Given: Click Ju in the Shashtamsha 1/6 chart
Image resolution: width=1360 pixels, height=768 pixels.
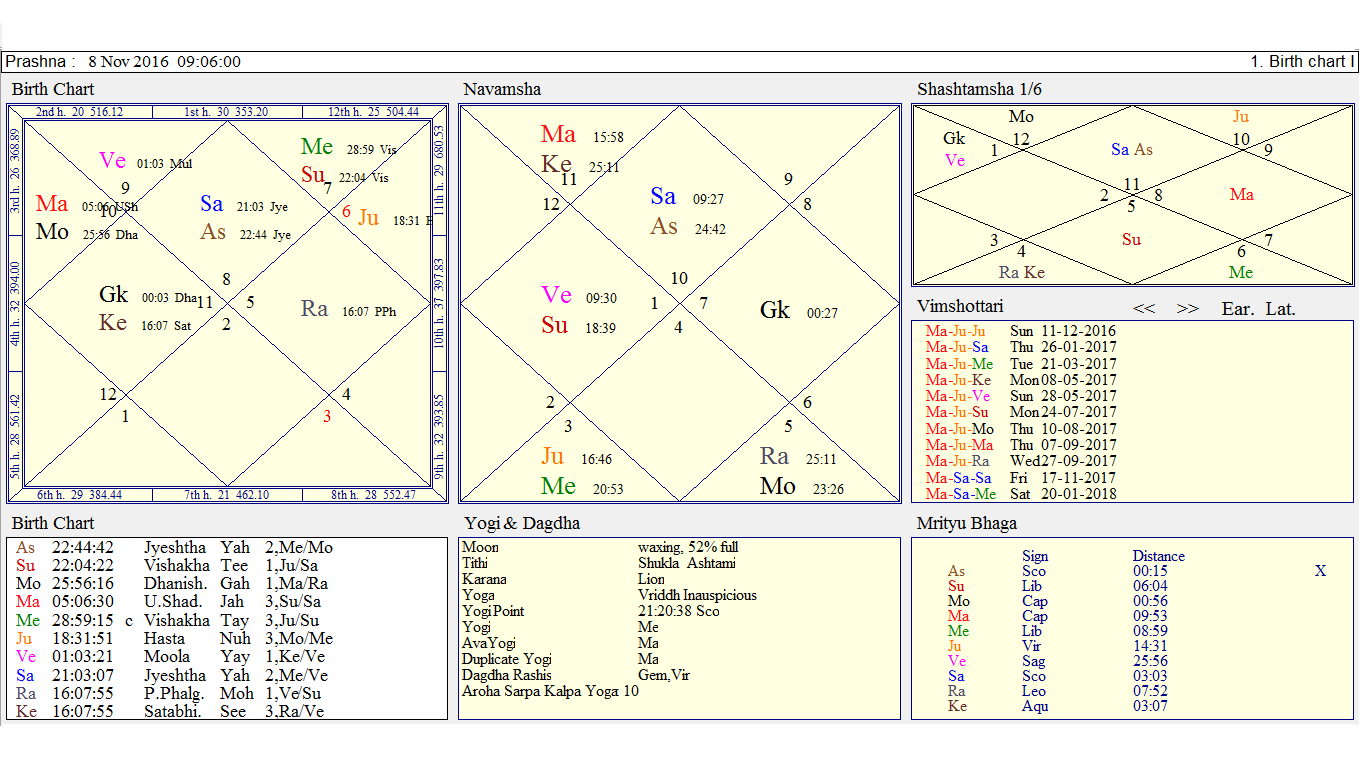Looking at the screenshot, I should pyautogui.click(x=1242, y=116).
